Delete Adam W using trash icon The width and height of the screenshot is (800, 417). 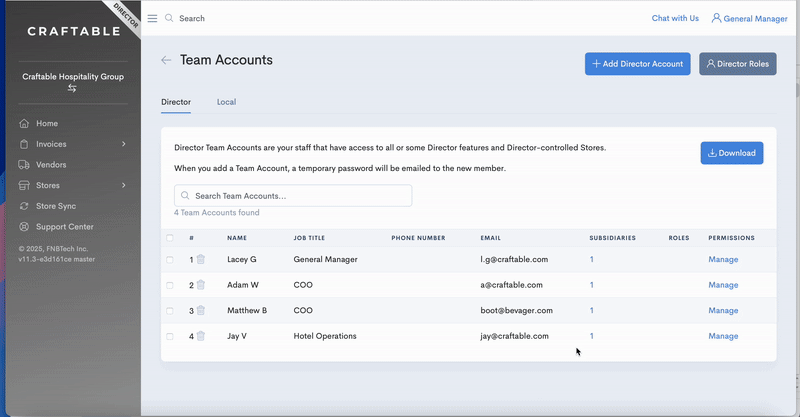[x=201, y=285]
